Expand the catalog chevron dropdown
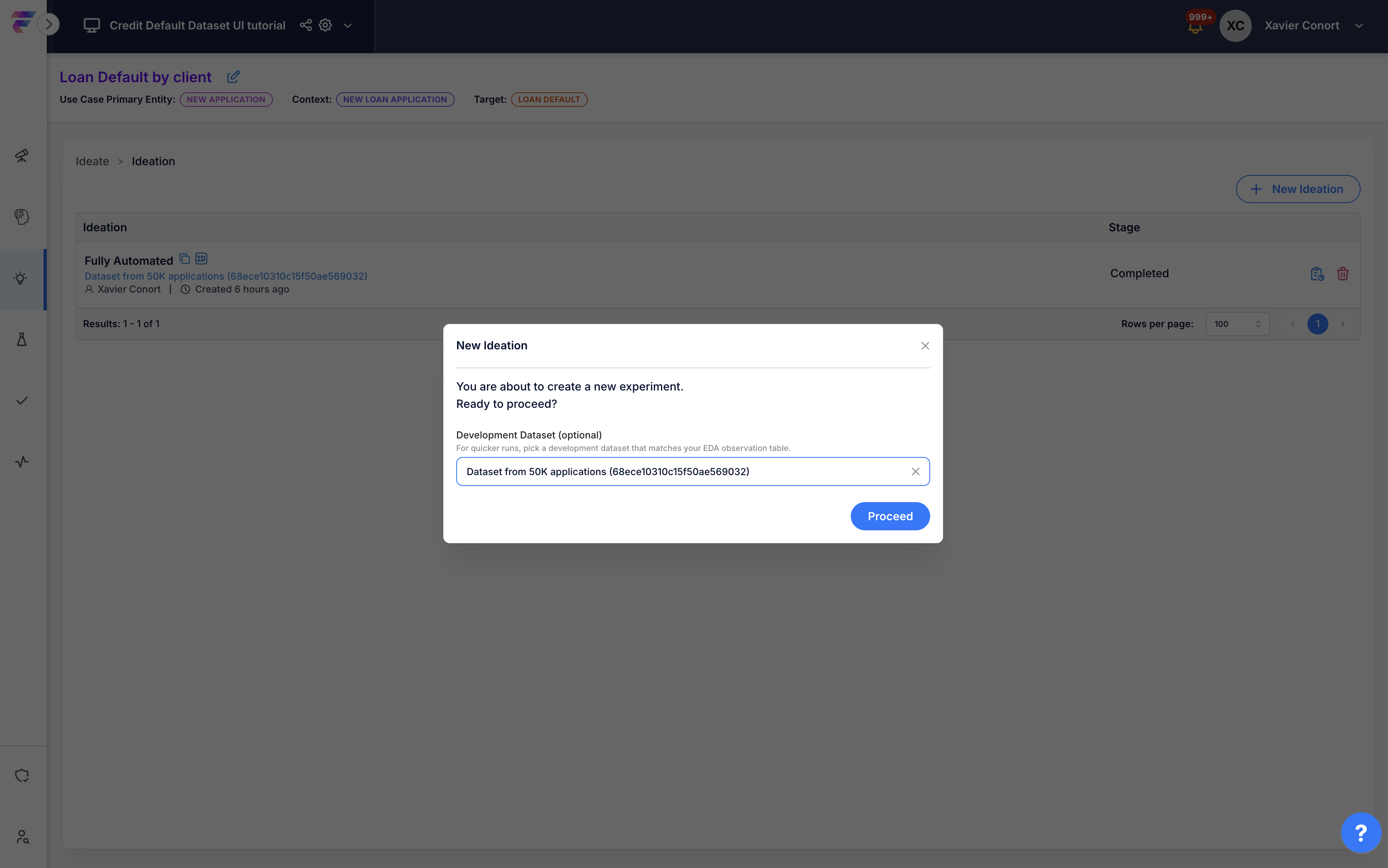Image resolution: width=1388 pixels, height=868 pixels. [x=348, y=26]
